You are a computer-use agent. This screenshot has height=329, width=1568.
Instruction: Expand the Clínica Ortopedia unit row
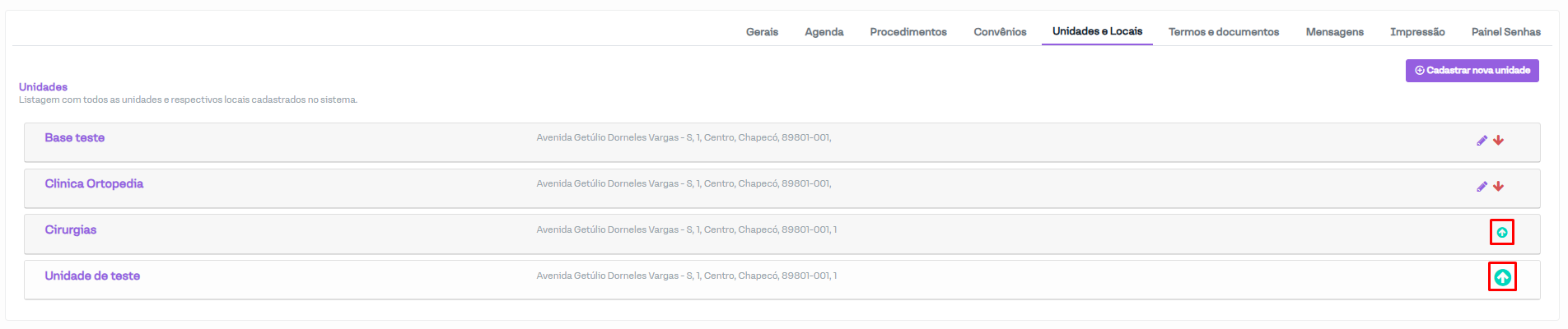pos(94,184)
